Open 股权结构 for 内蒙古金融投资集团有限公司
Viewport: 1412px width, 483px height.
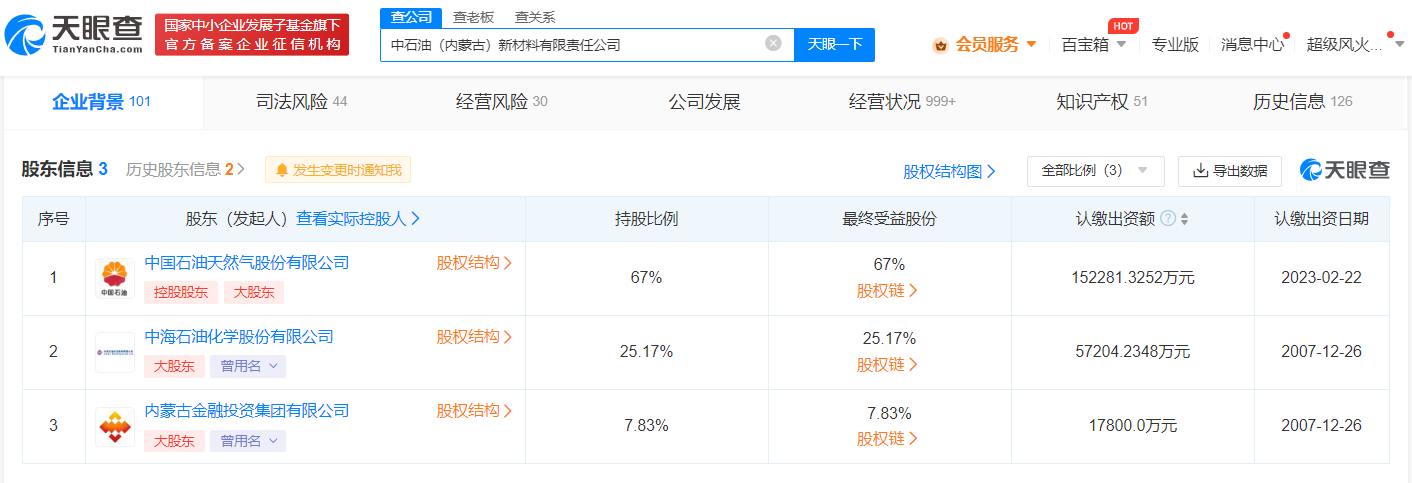pos(474,411)
